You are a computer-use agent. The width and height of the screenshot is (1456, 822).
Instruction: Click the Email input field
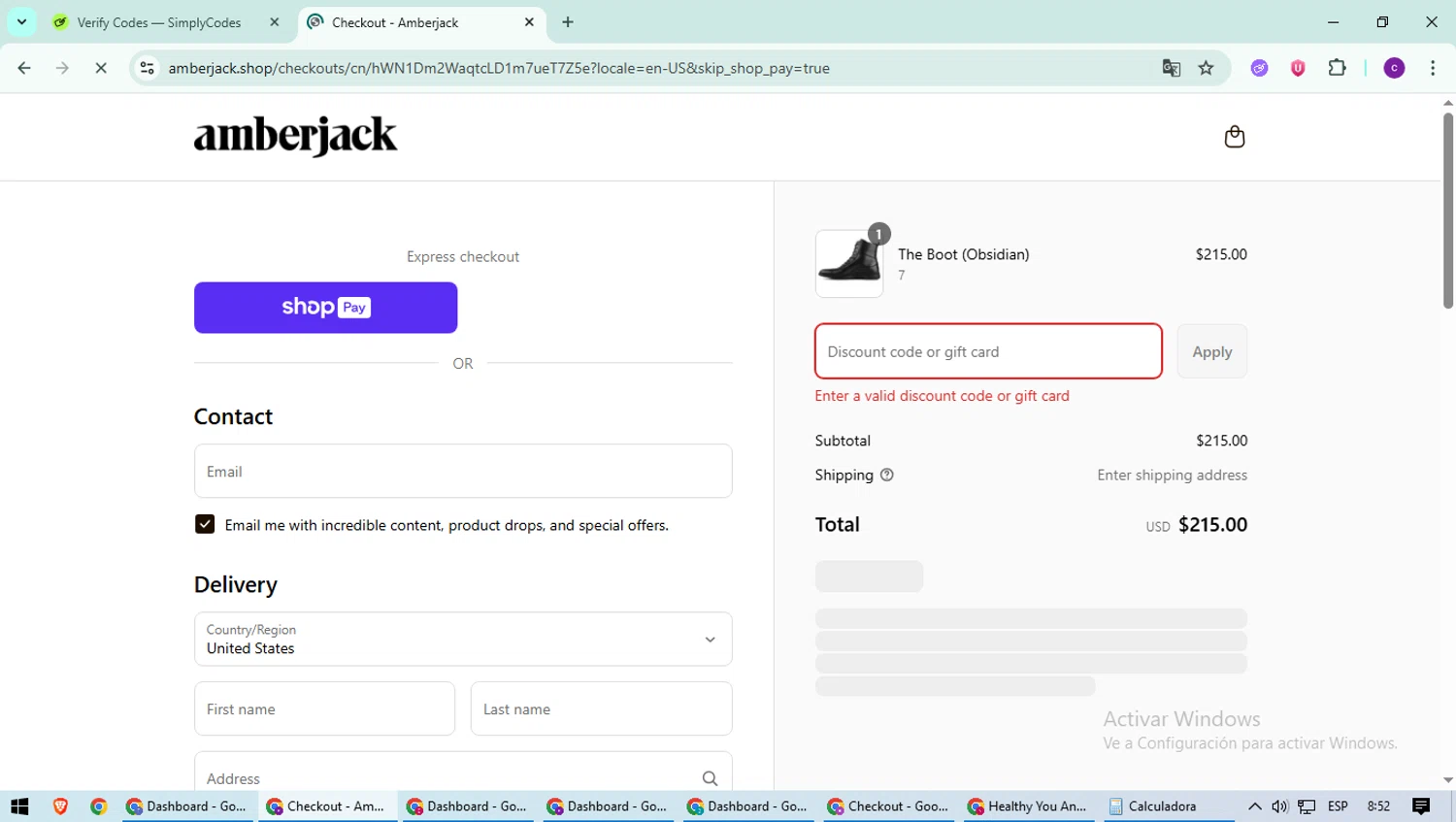463,472
